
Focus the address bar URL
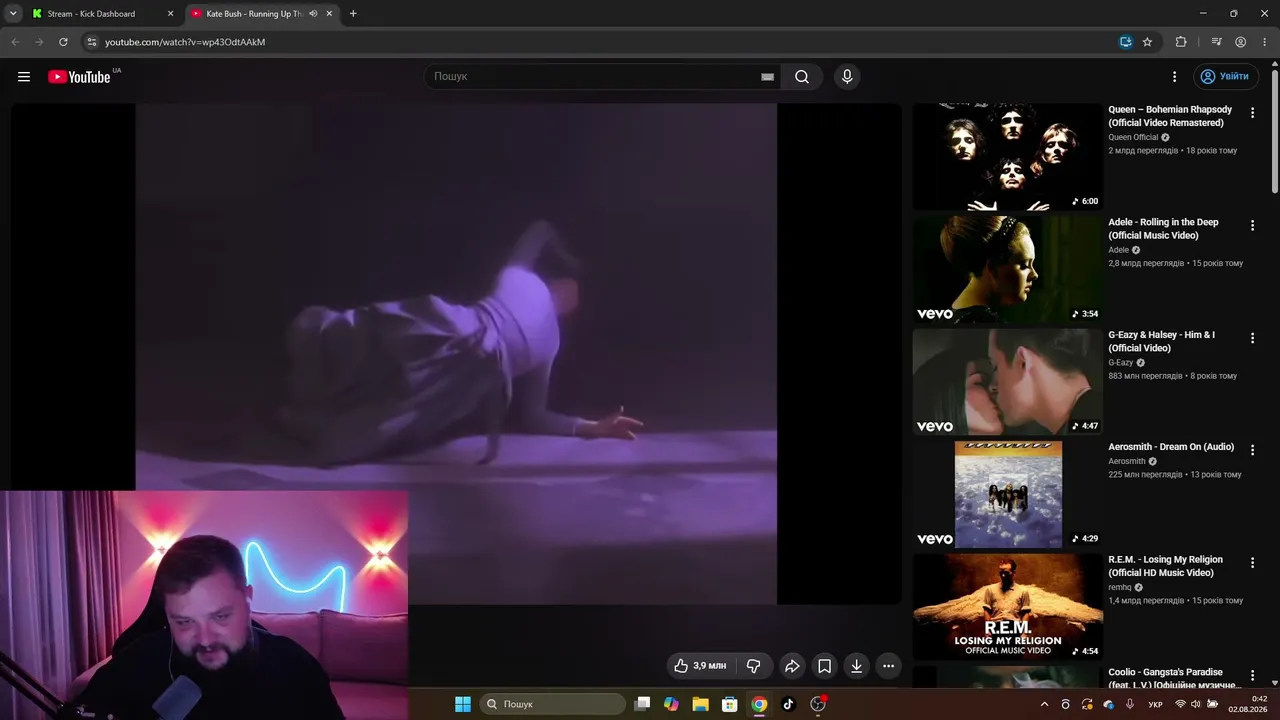185,42
